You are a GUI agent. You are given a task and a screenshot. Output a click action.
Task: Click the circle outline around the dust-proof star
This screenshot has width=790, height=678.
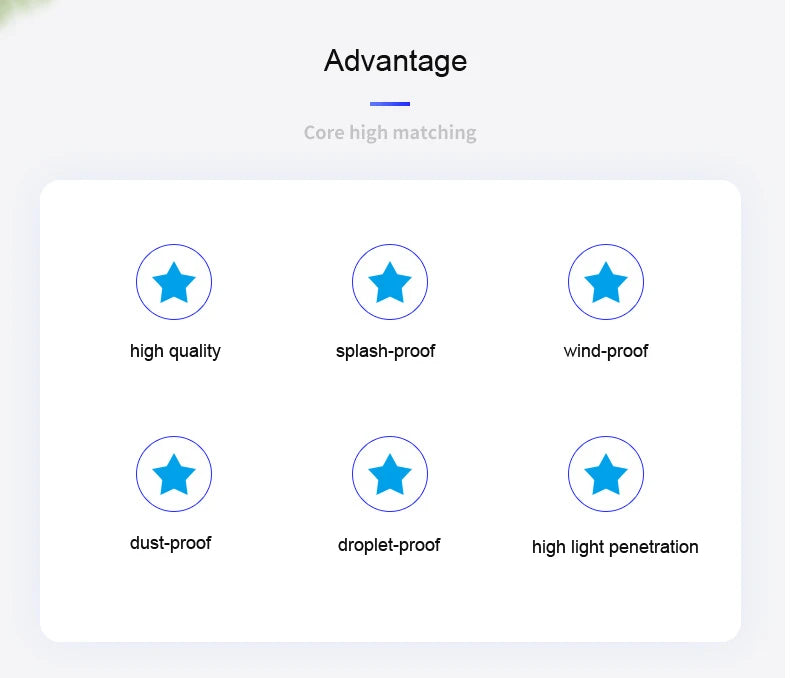(174, 437)
